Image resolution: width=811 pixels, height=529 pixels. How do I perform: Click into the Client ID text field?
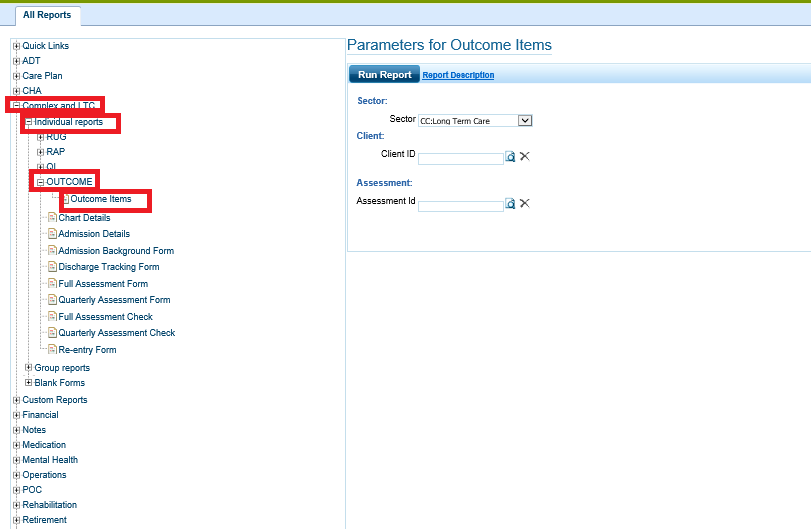pos(460,158)
